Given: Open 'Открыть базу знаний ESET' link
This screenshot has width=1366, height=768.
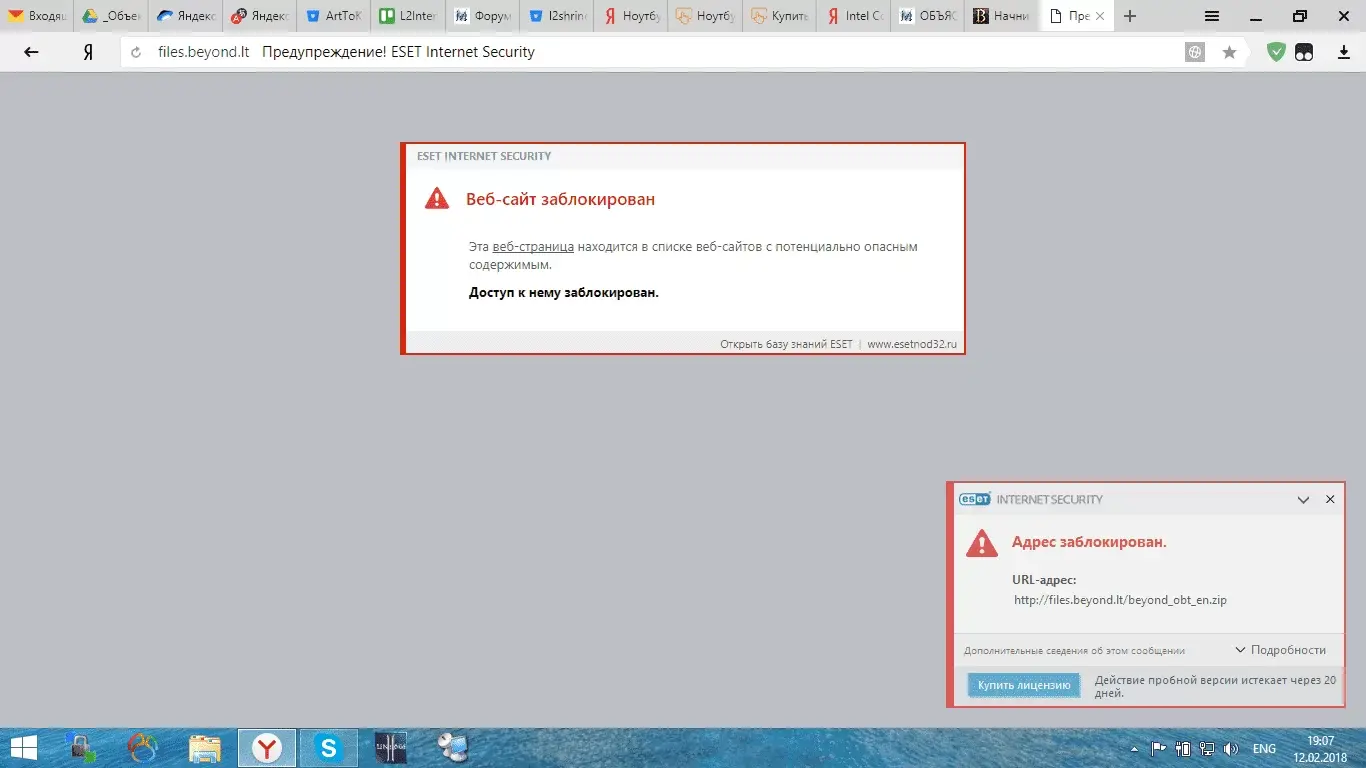Looking at the screenshot, I should coord(786,344).
